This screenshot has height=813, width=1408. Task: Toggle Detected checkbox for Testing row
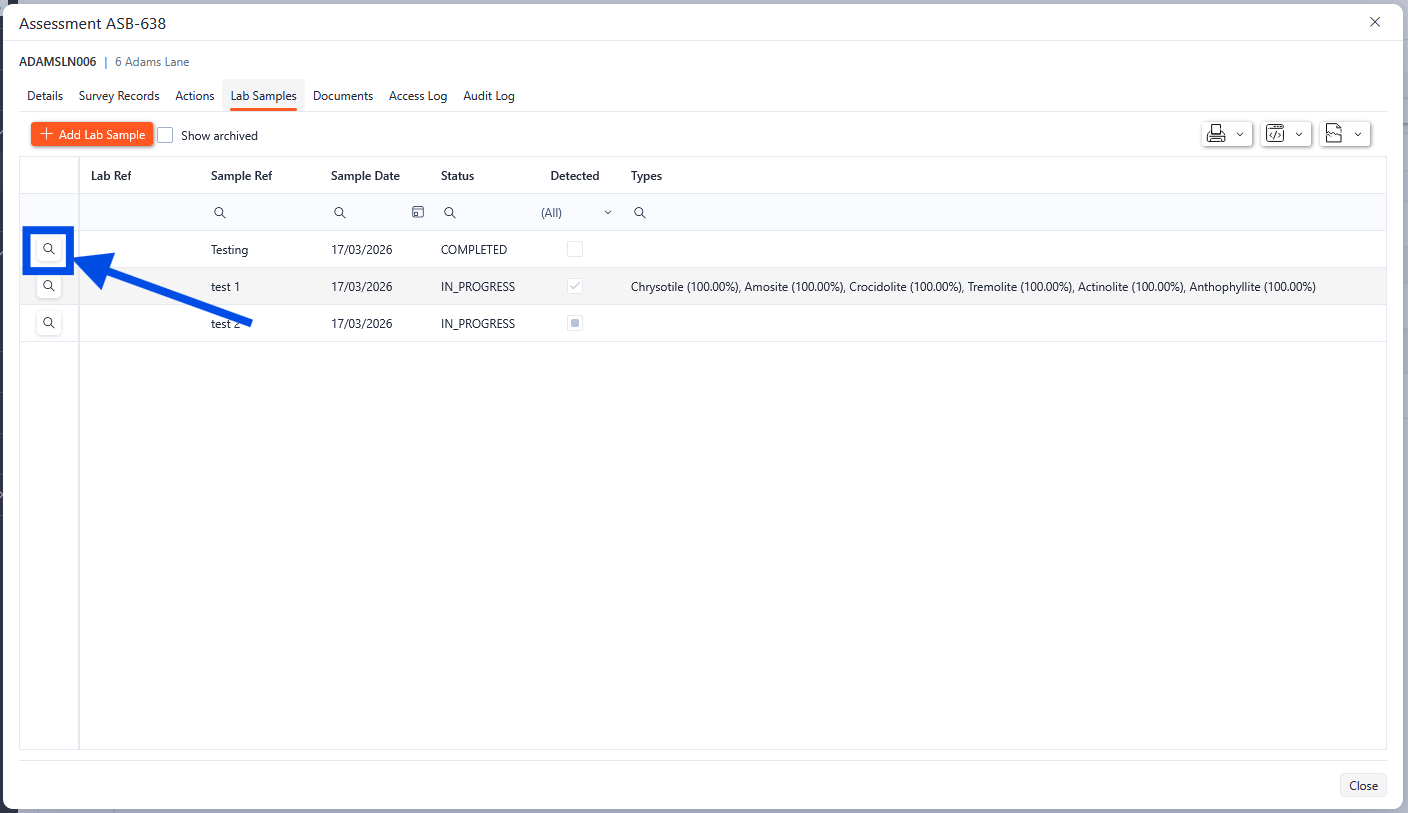tap(575, 249)
